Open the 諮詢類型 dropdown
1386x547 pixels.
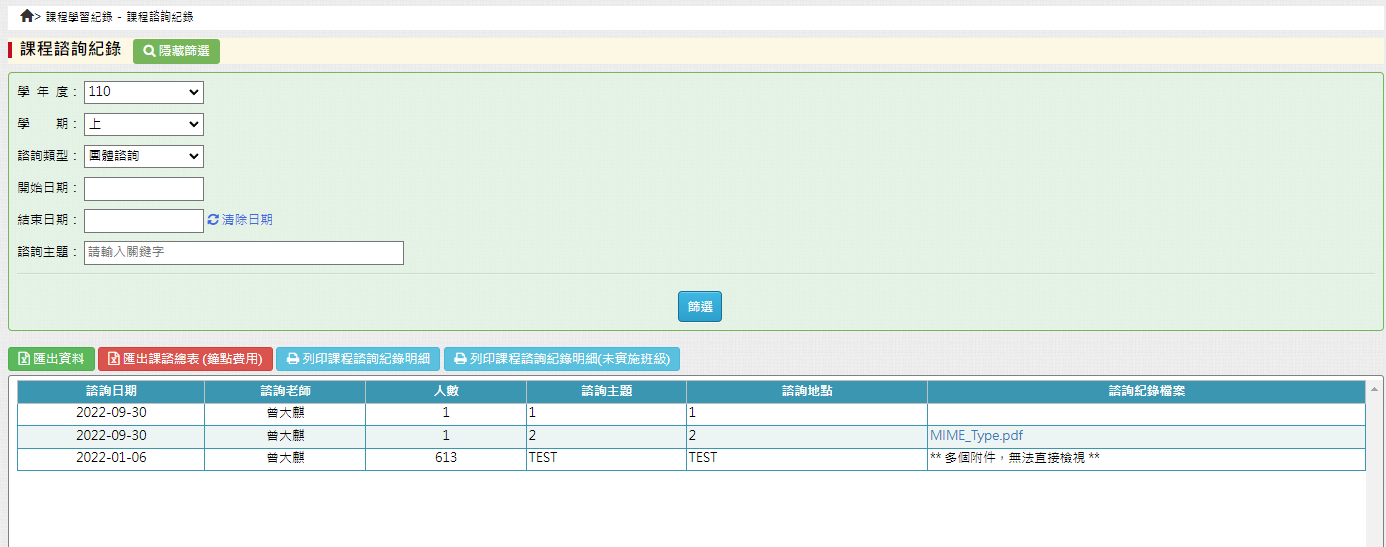(x=143, y=156)
